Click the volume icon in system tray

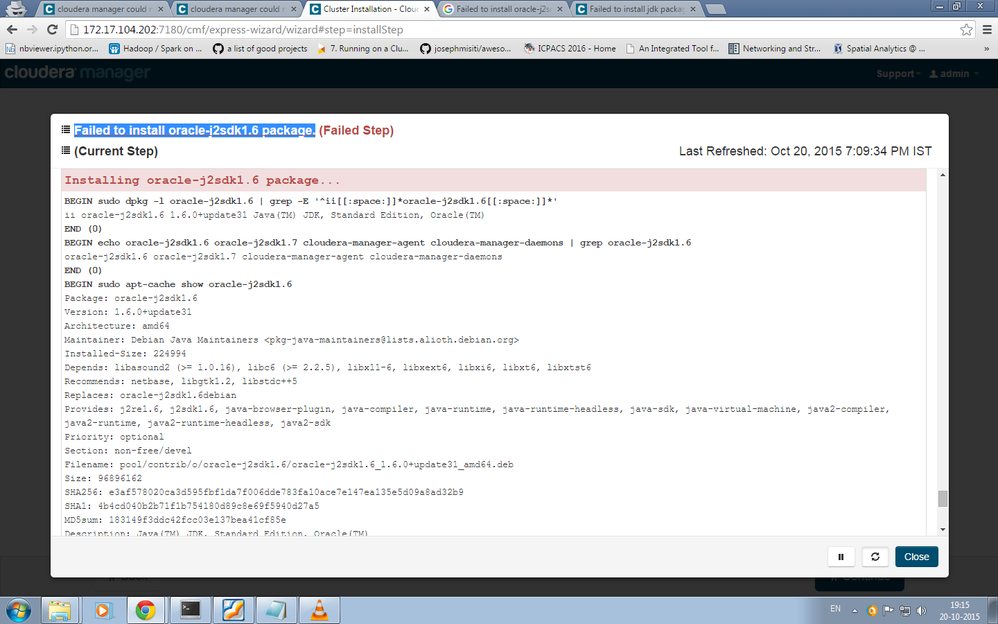click(921, 611)
